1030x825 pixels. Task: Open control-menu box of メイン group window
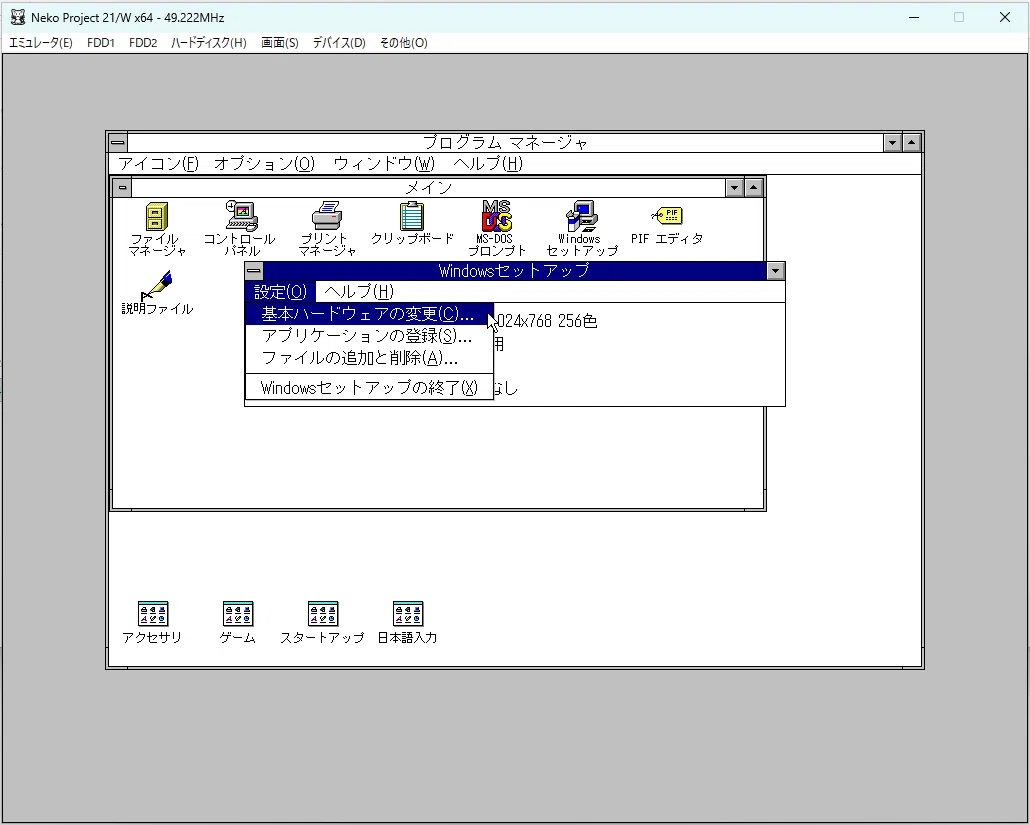tap(122, 188)
